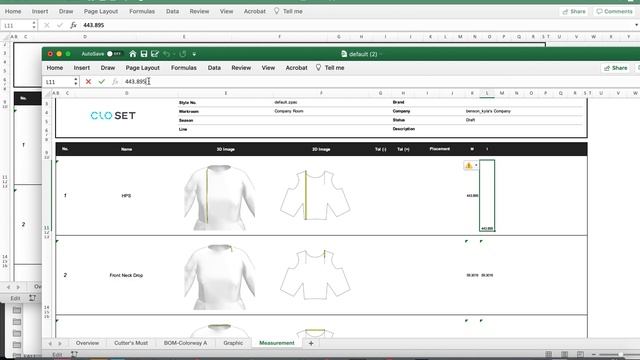Toggle the AutoSave switch in front window
The width and height of the screenshot is (640, 360).
pos(114,54)
